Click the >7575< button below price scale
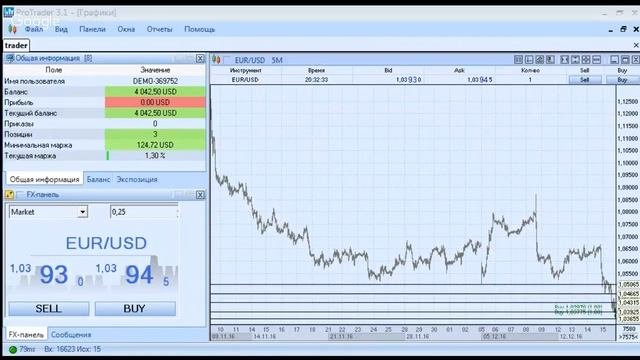The height and width of the screenshot is (360, 640). [628, 337]
